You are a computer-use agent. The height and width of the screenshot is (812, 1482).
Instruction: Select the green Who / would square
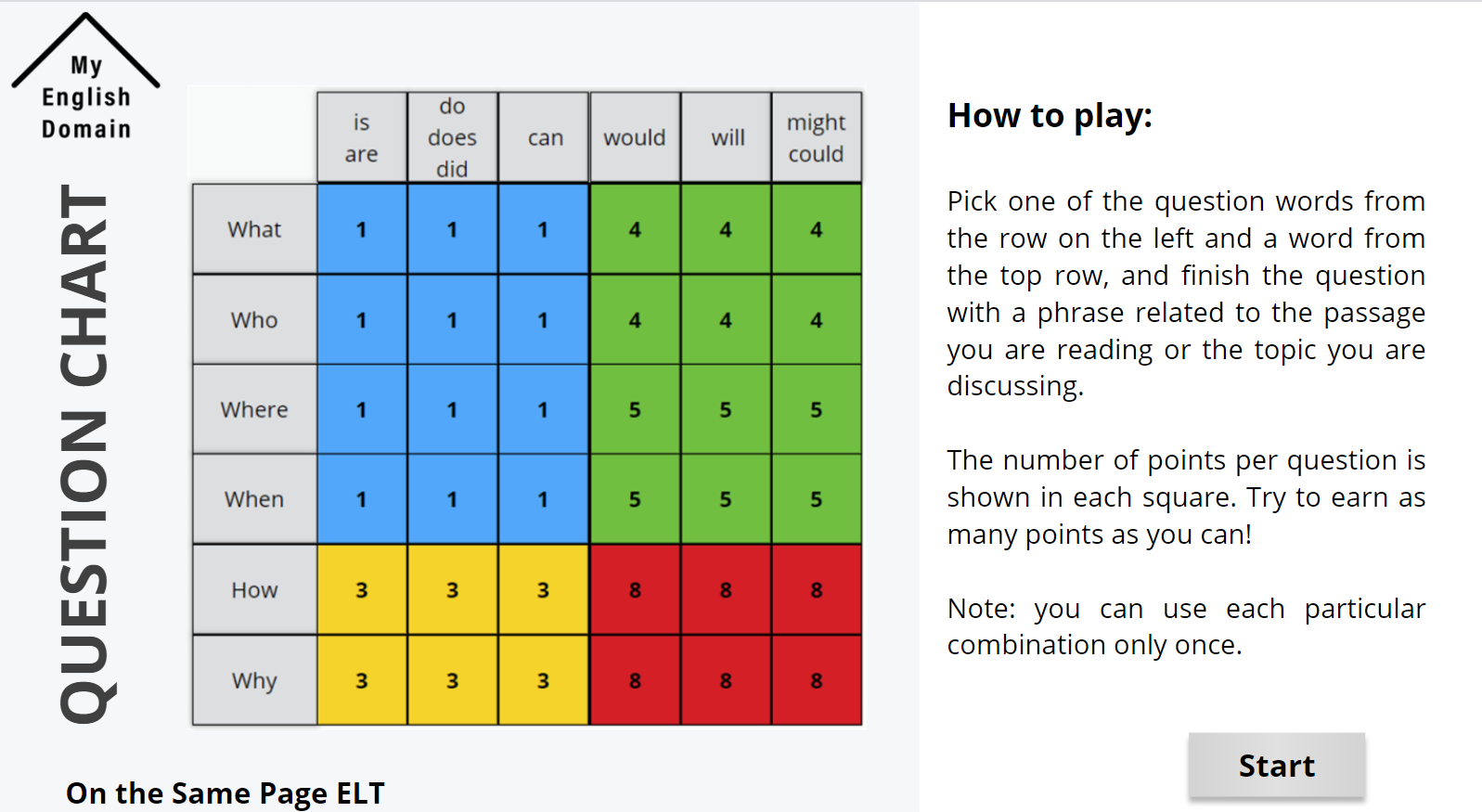tap(635, 320)
